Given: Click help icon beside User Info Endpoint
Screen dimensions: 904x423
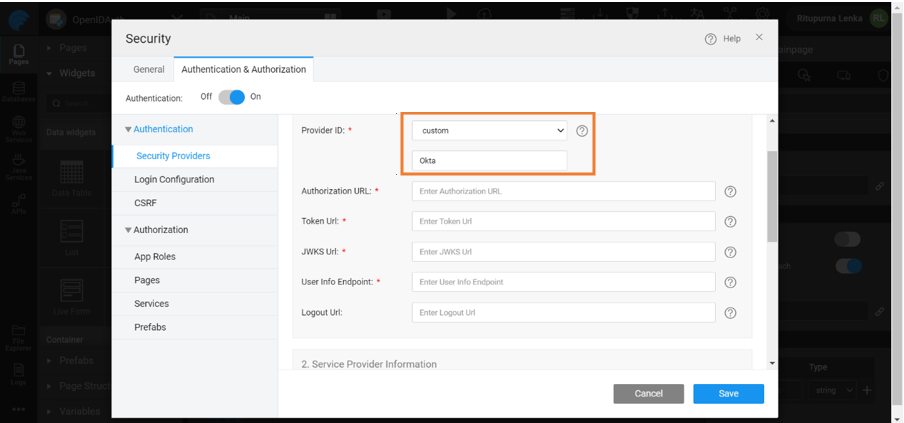Looking at the screenshot, I should coord(730,282).
